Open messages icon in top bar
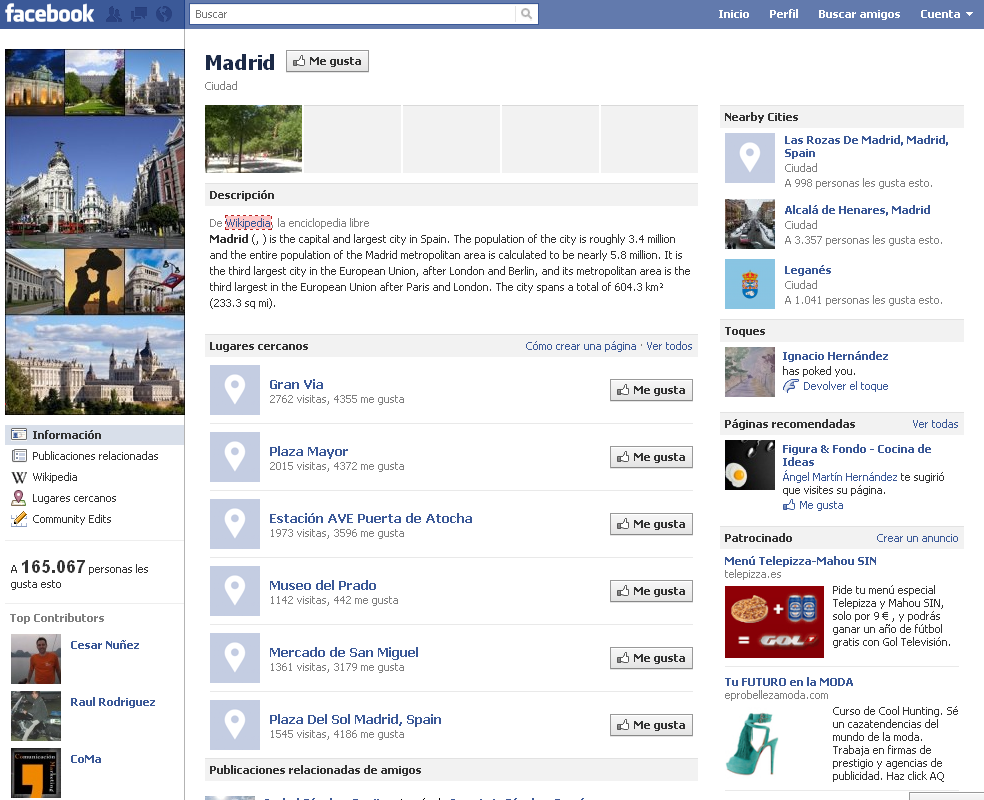This screenshot has height=800, width=984. pos(139,14)
